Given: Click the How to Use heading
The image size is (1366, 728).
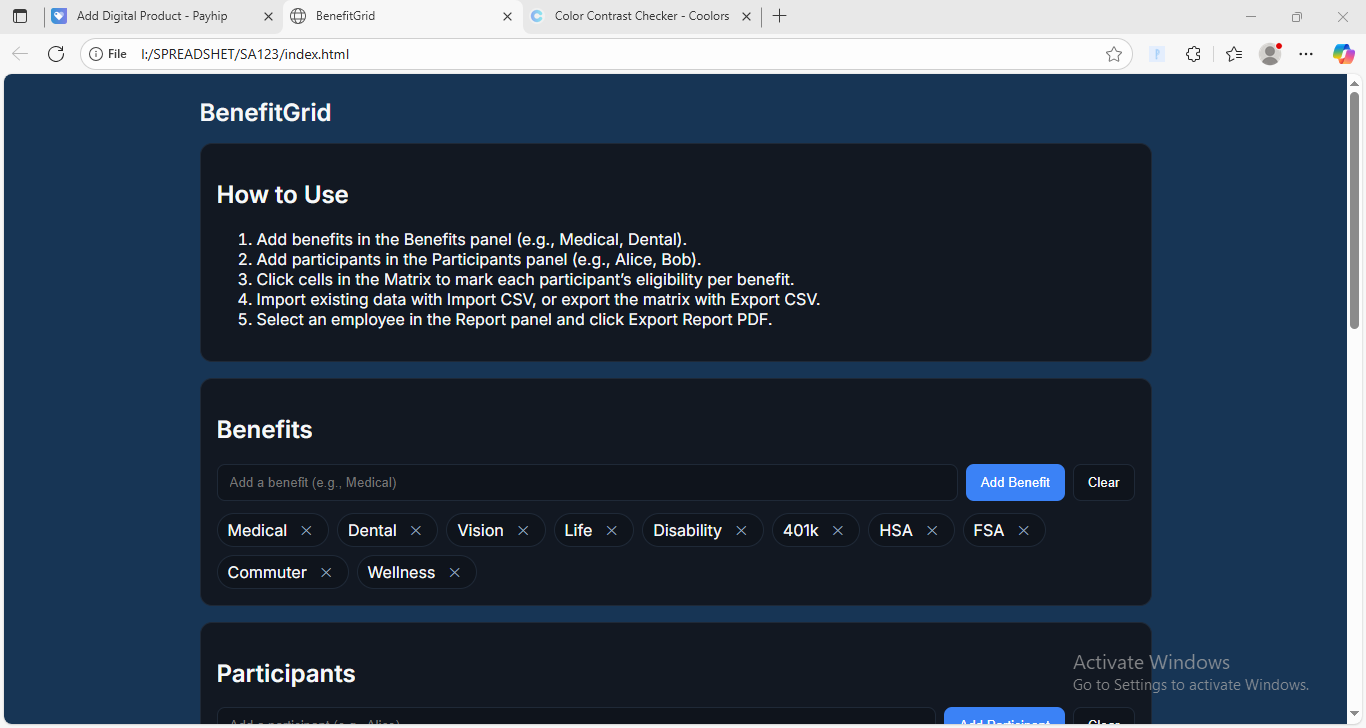Looking at the screenshot, I should tap(283, 195).
